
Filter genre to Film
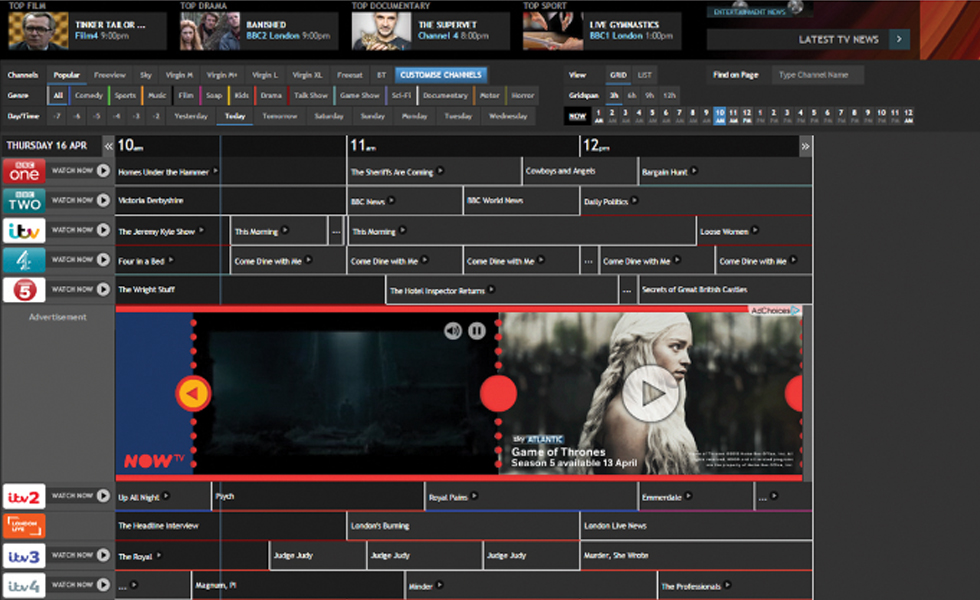pyautogui.click(x=186, y=96)
